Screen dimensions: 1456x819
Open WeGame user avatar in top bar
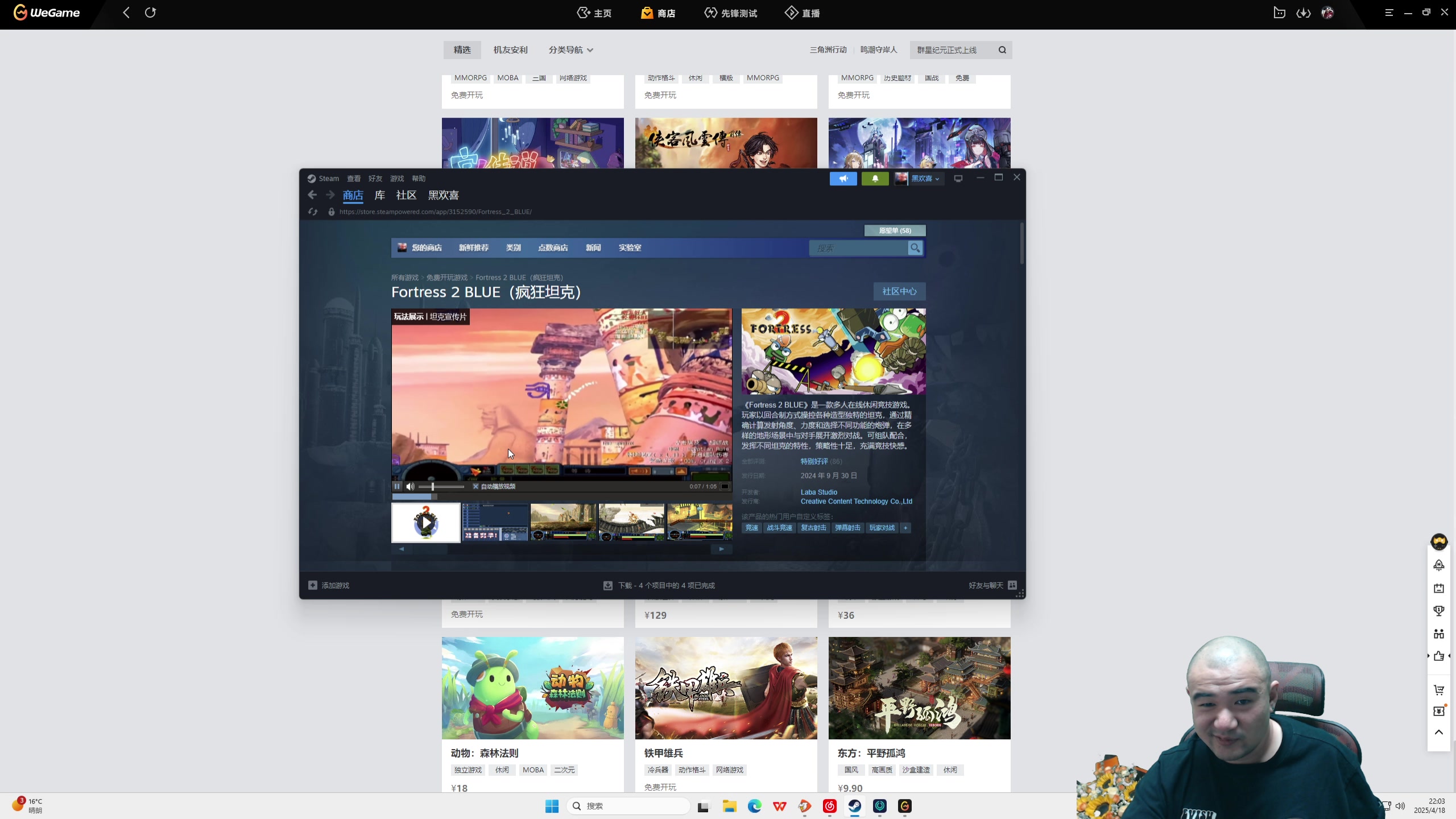pos(1327,13)
